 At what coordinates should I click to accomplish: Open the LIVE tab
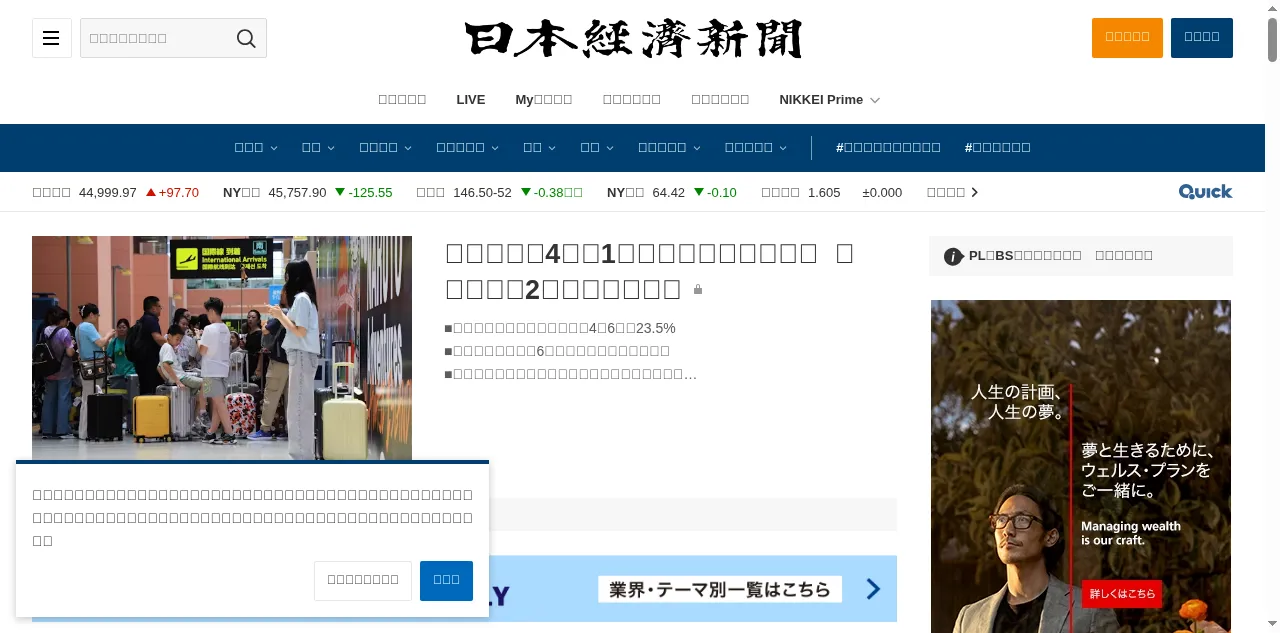coord(471,100)
